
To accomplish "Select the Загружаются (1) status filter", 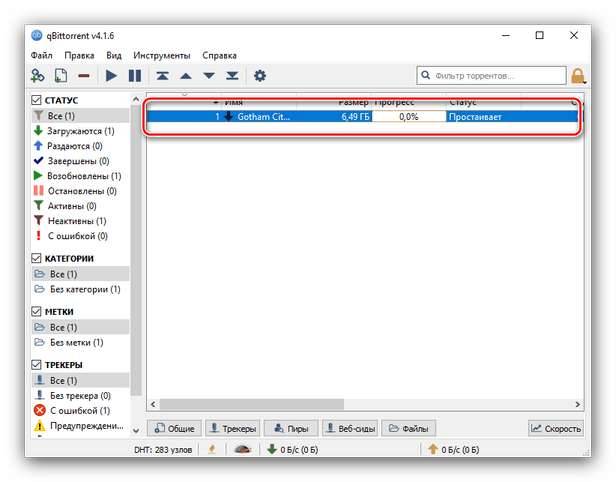I will [x=80, y=131].
